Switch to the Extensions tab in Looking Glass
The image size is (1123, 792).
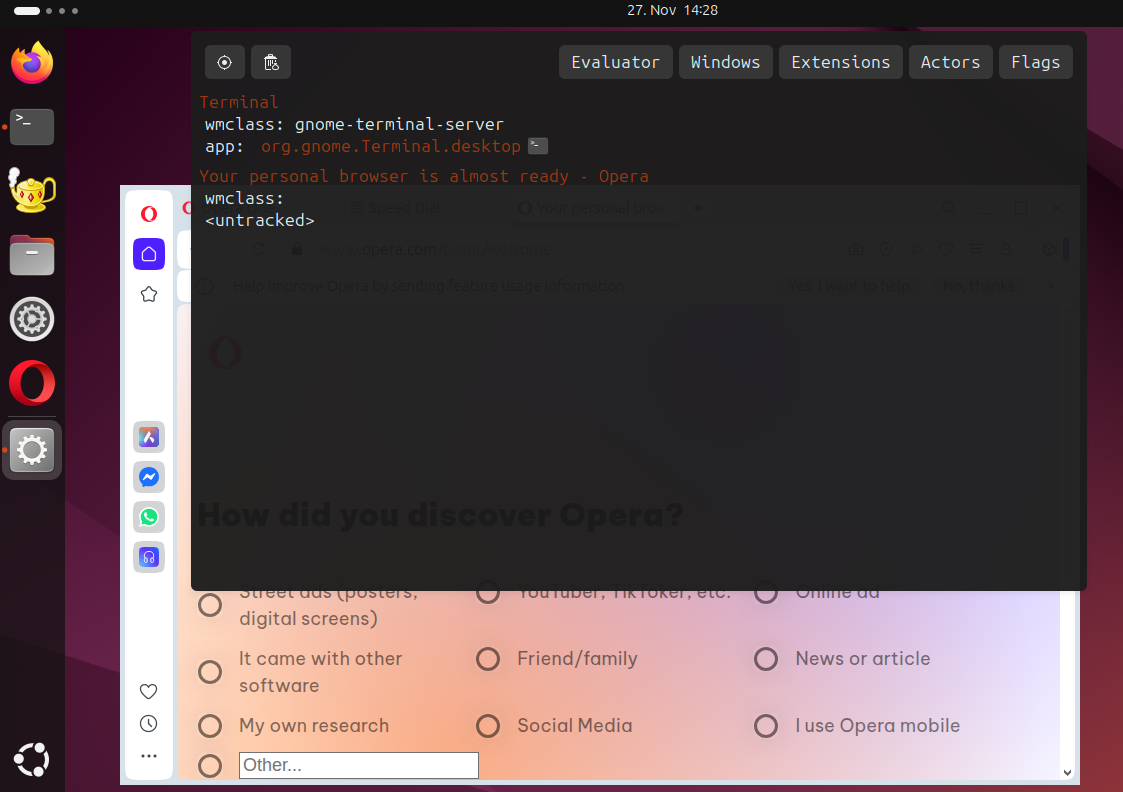pos(840,62)
